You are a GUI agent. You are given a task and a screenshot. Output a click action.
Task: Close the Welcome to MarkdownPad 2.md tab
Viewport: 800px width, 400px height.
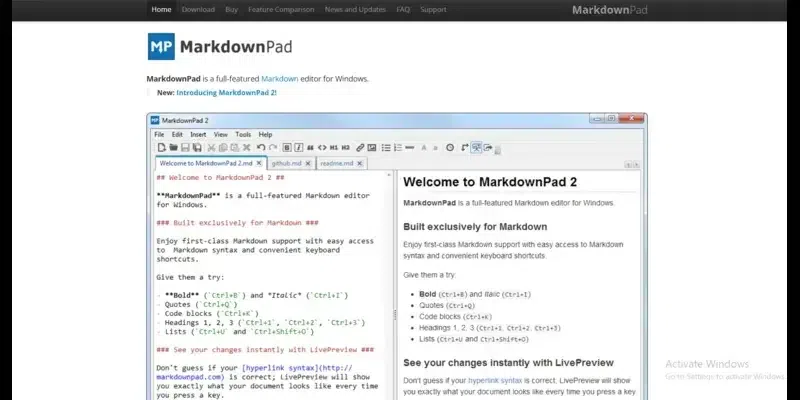pyautogui.click(x=259, y=163)
